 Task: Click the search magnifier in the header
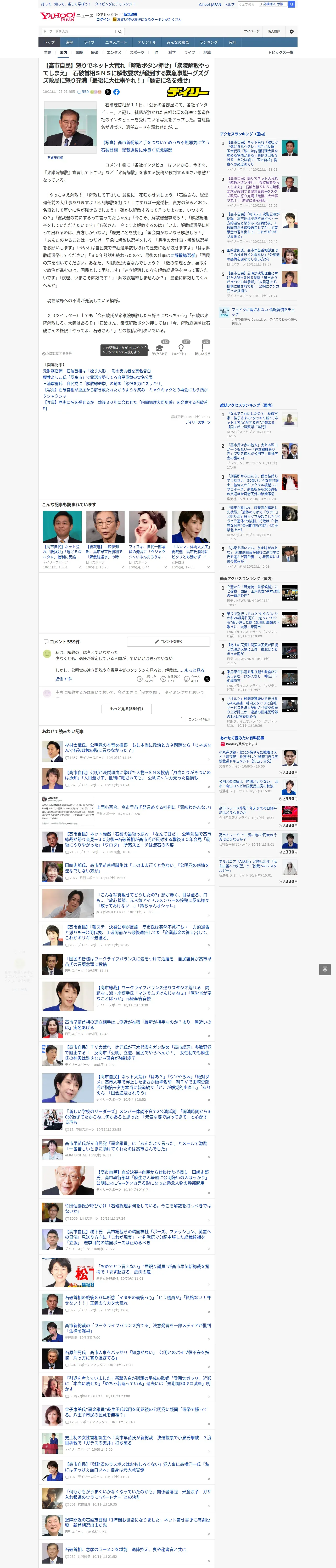(292, 4)
